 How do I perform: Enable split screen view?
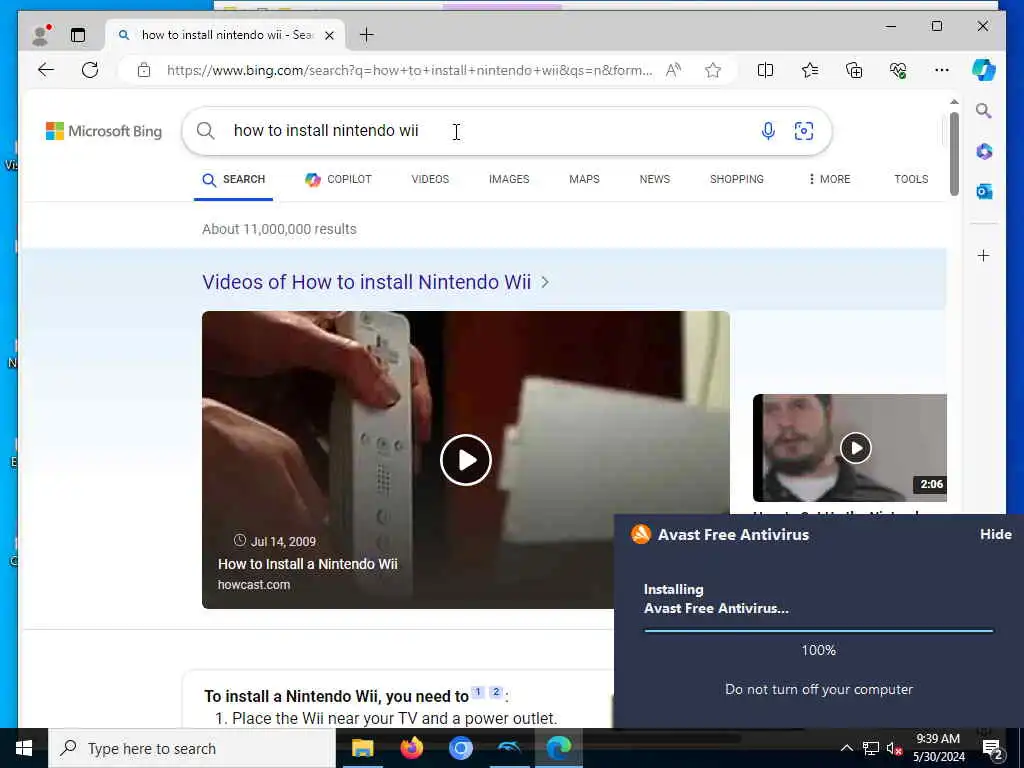765,70
